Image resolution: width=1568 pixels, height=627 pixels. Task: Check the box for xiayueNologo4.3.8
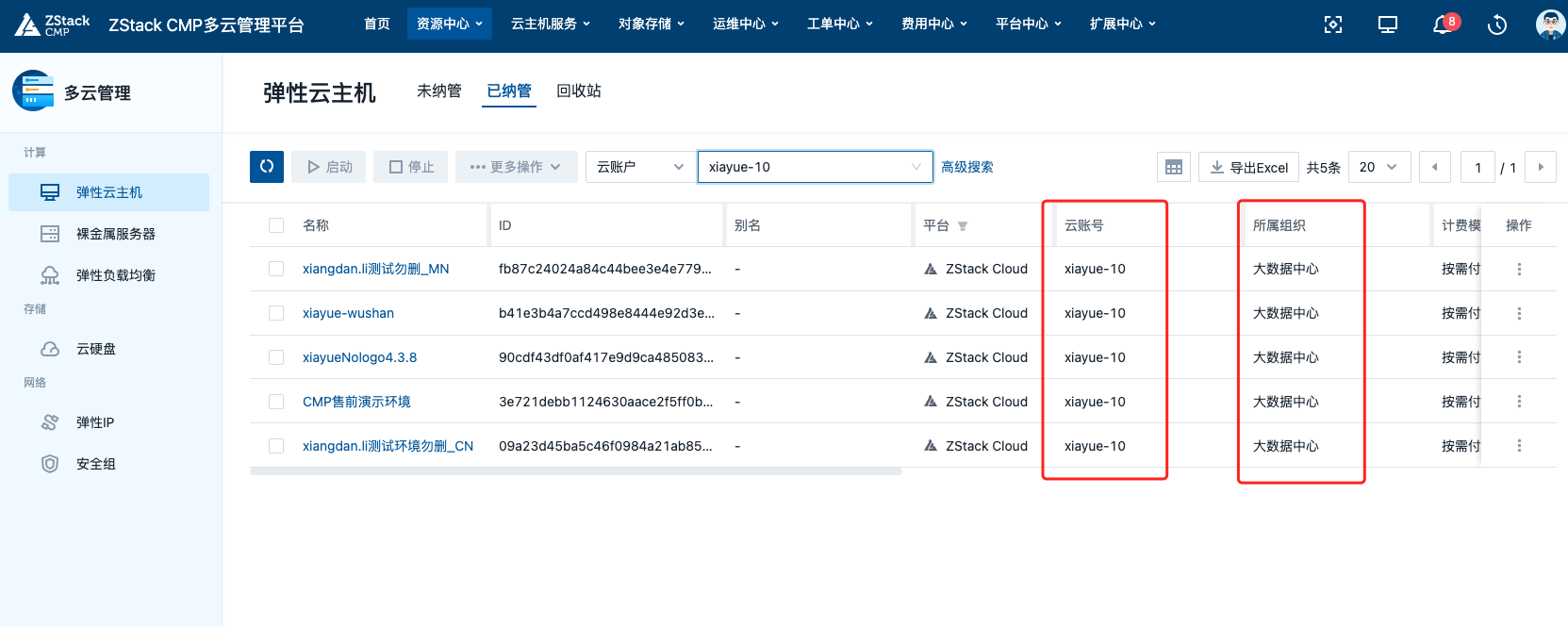tap(276, 357)
